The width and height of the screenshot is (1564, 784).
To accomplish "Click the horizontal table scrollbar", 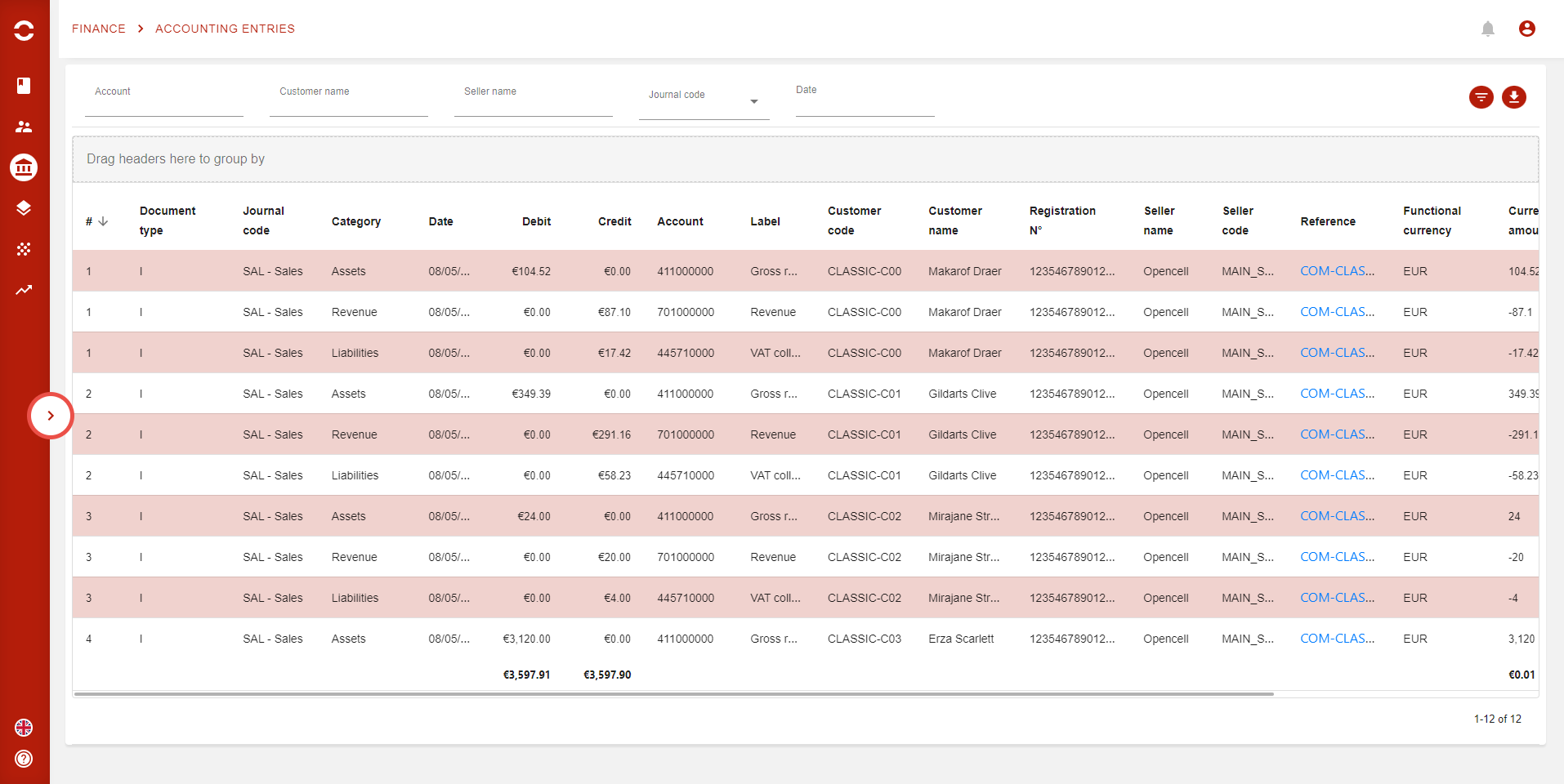I will tap(673, 694).
